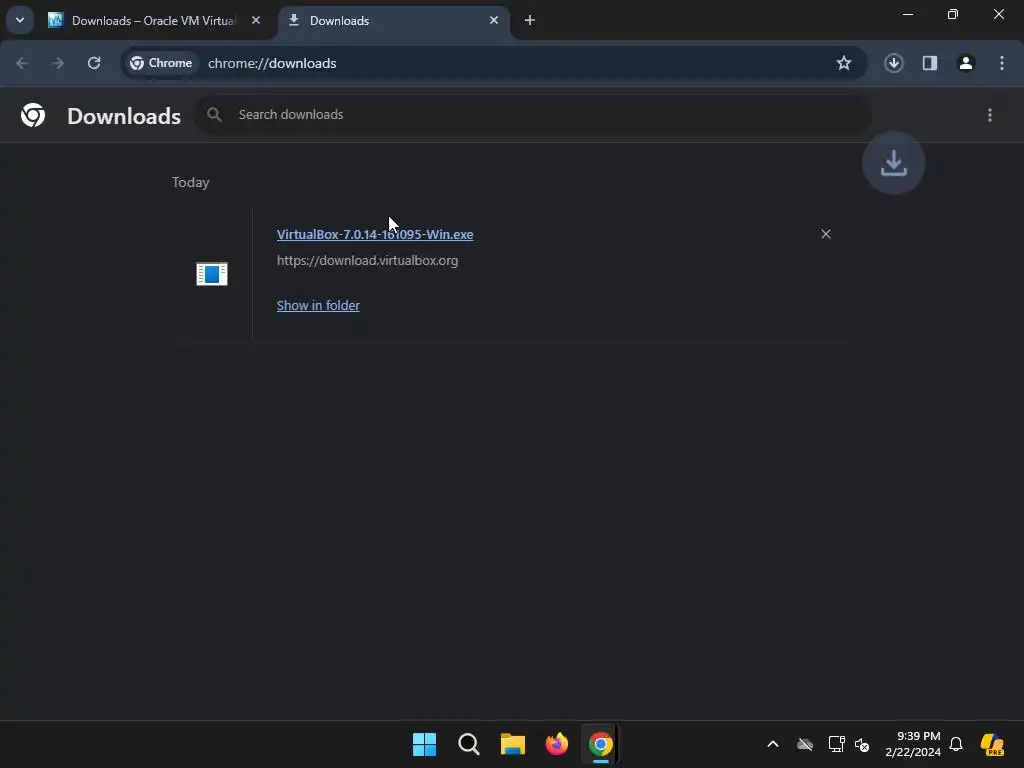Launch File Explorer from taskbar
Viewport: 1024px width, 768px height.
tap(513, 744)
